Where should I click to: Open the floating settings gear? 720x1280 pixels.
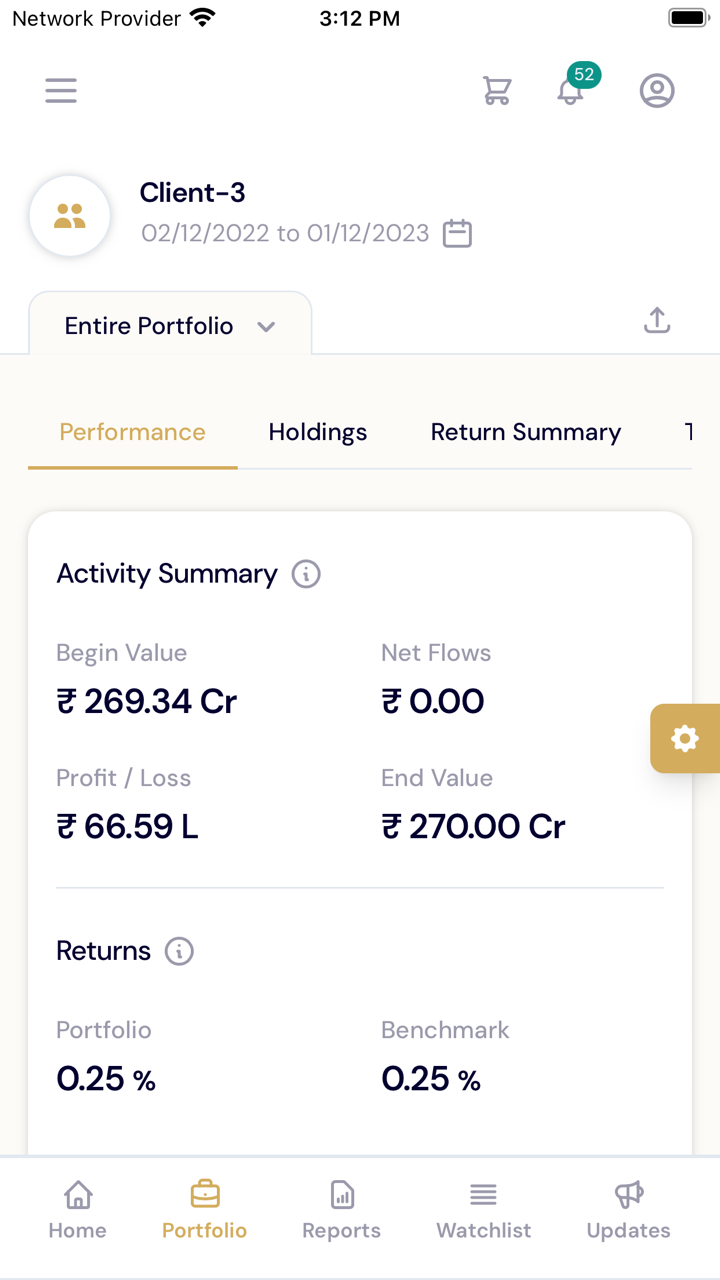[685, 739]
